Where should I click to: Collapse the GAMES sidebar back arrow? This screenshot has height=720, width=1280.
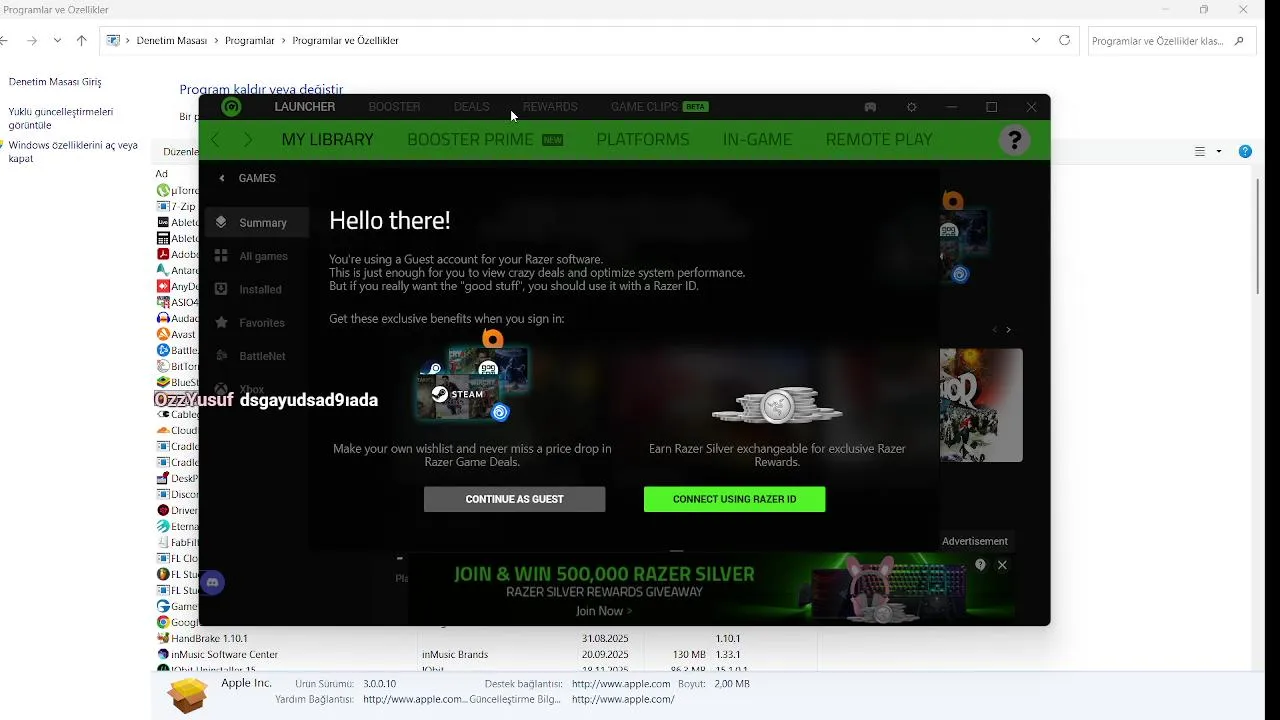(222, 178)
